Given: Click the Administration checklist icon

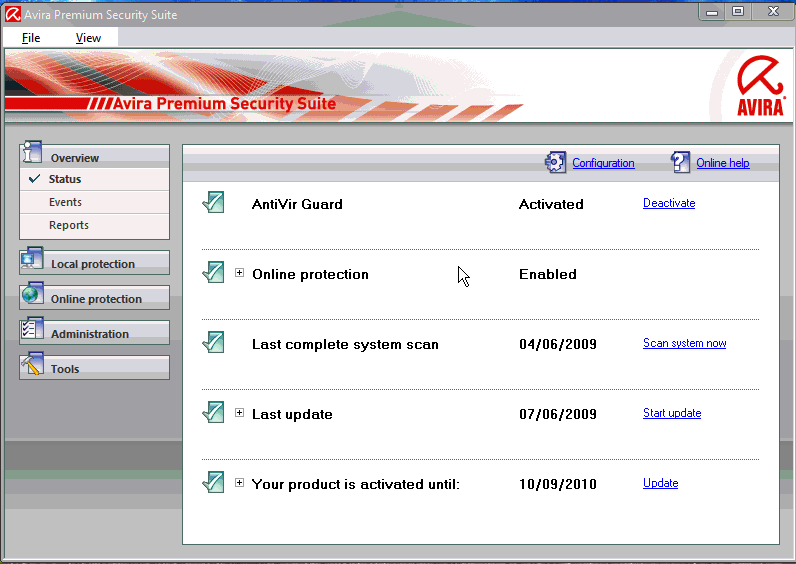Looking at the screenshot, I should (x=32, y=330).
